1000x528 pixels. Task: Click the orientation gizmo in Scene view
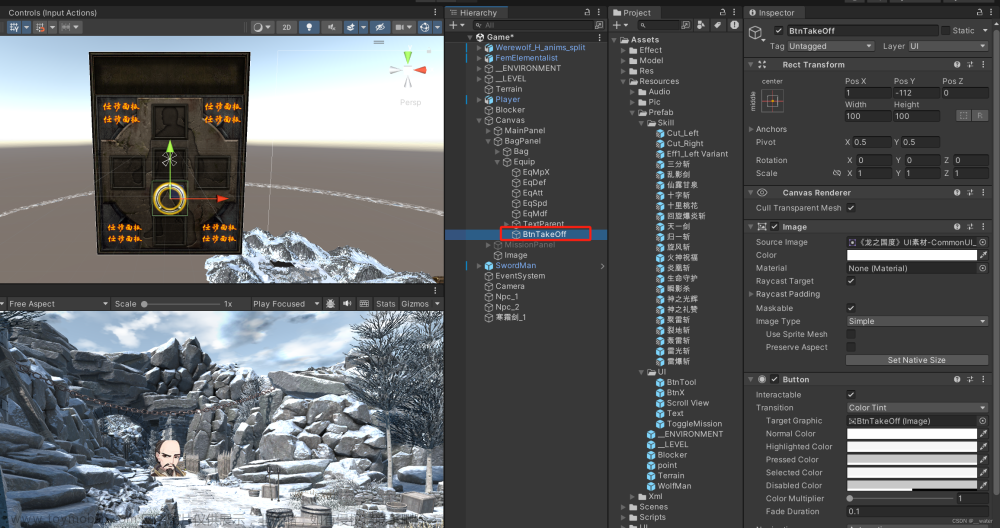tap(408, 69)
